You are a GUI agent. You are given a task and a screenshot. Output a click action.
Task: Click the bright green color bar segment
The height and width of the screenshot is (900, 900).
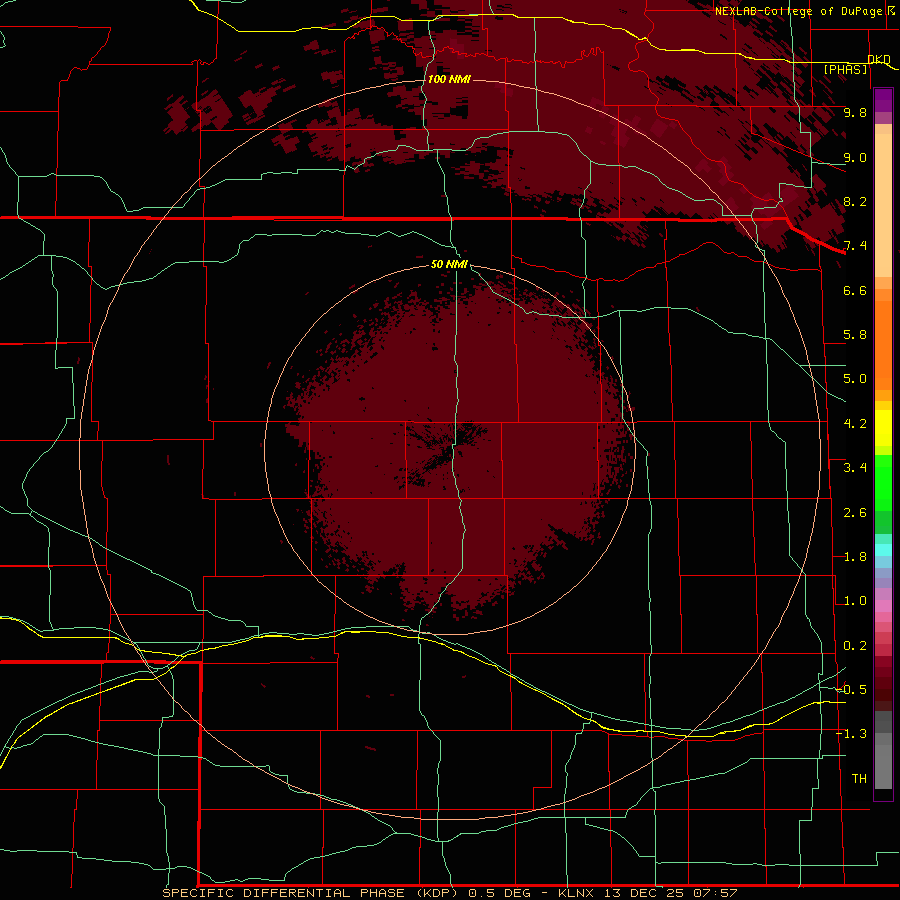pos(883,483)
